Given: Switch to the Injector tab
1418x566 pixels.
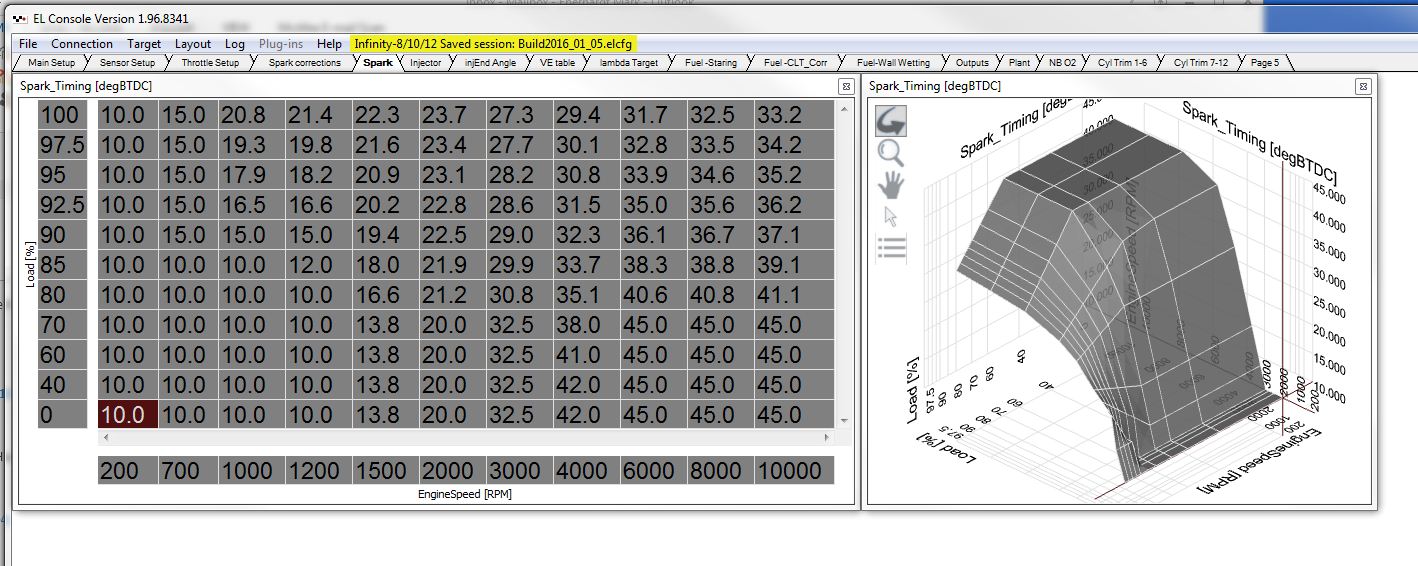Looking at the screenshot, I should [x=425, y=63].
